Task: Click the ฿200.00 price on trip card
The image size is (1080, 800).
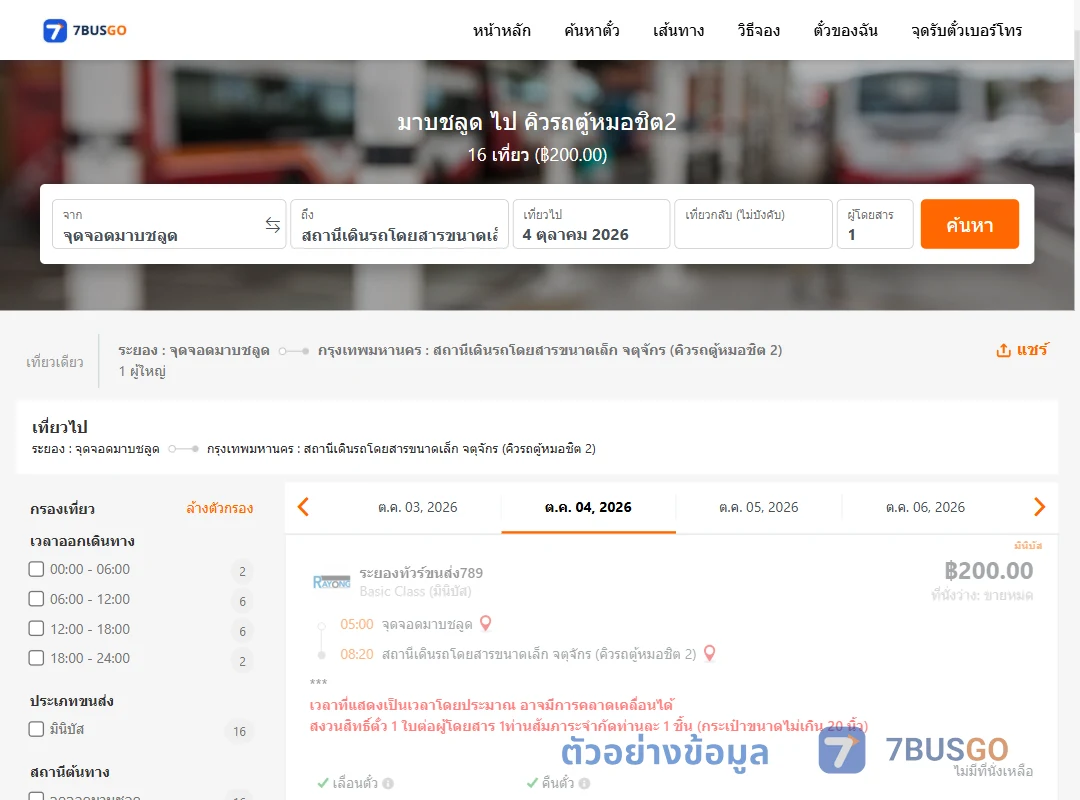Action: [x=988, y=571]
